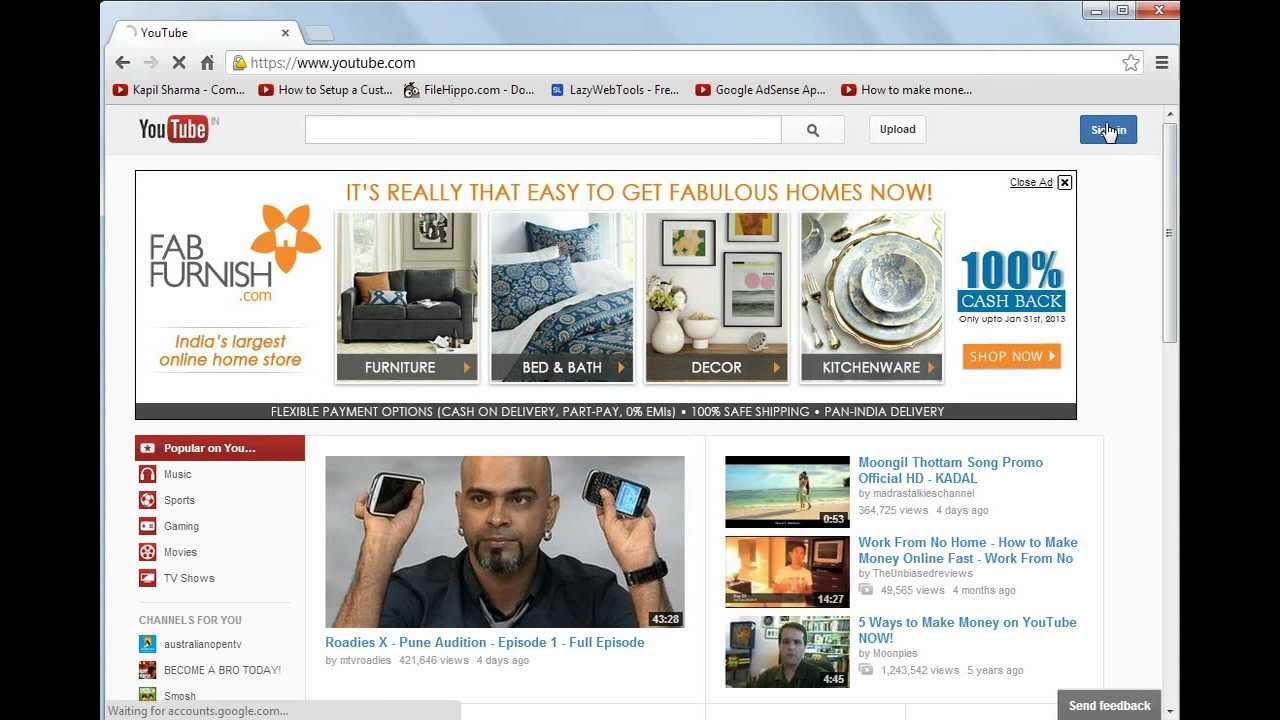1280x720 pixels.
Task: Open Moonpies uploader link
Action: (895, 654)
